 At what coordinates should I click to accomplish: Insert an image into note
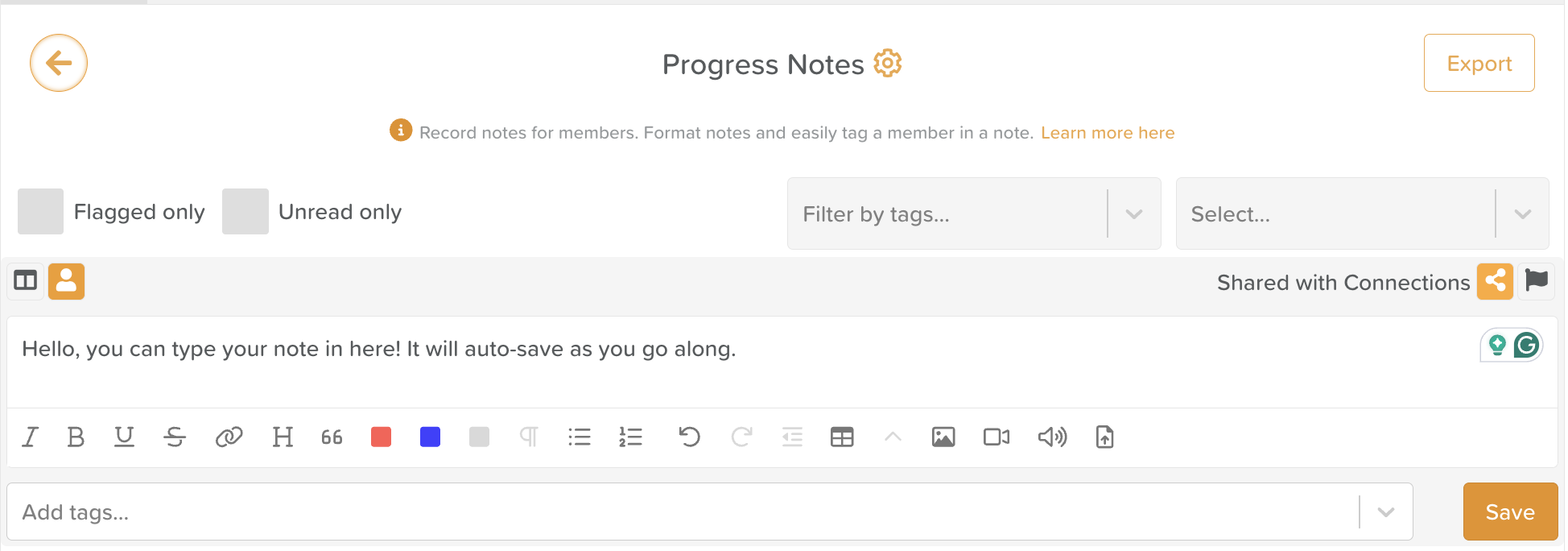point(943,437)
